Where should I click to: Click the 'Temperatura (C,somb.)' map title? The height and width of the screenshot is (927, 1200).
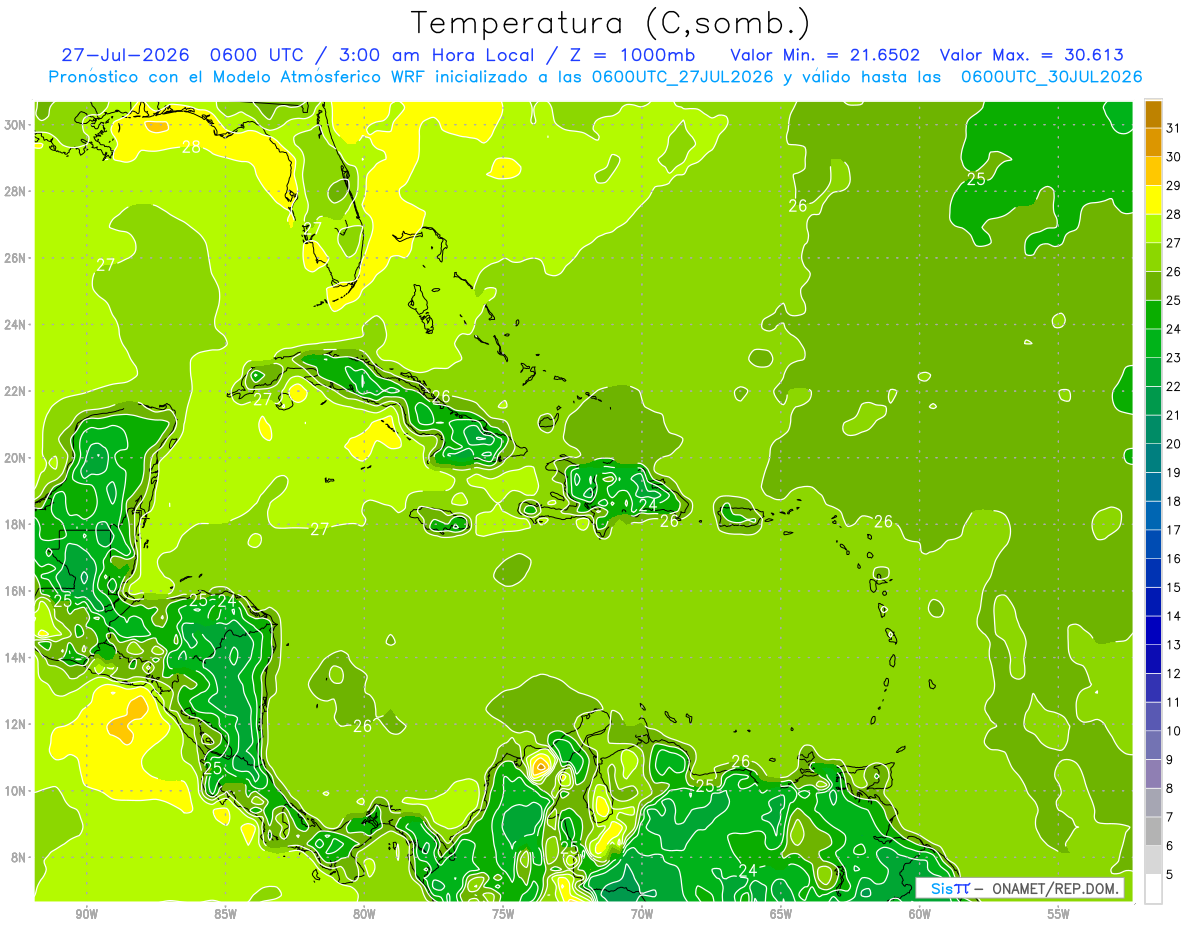(x=611, y=23)
